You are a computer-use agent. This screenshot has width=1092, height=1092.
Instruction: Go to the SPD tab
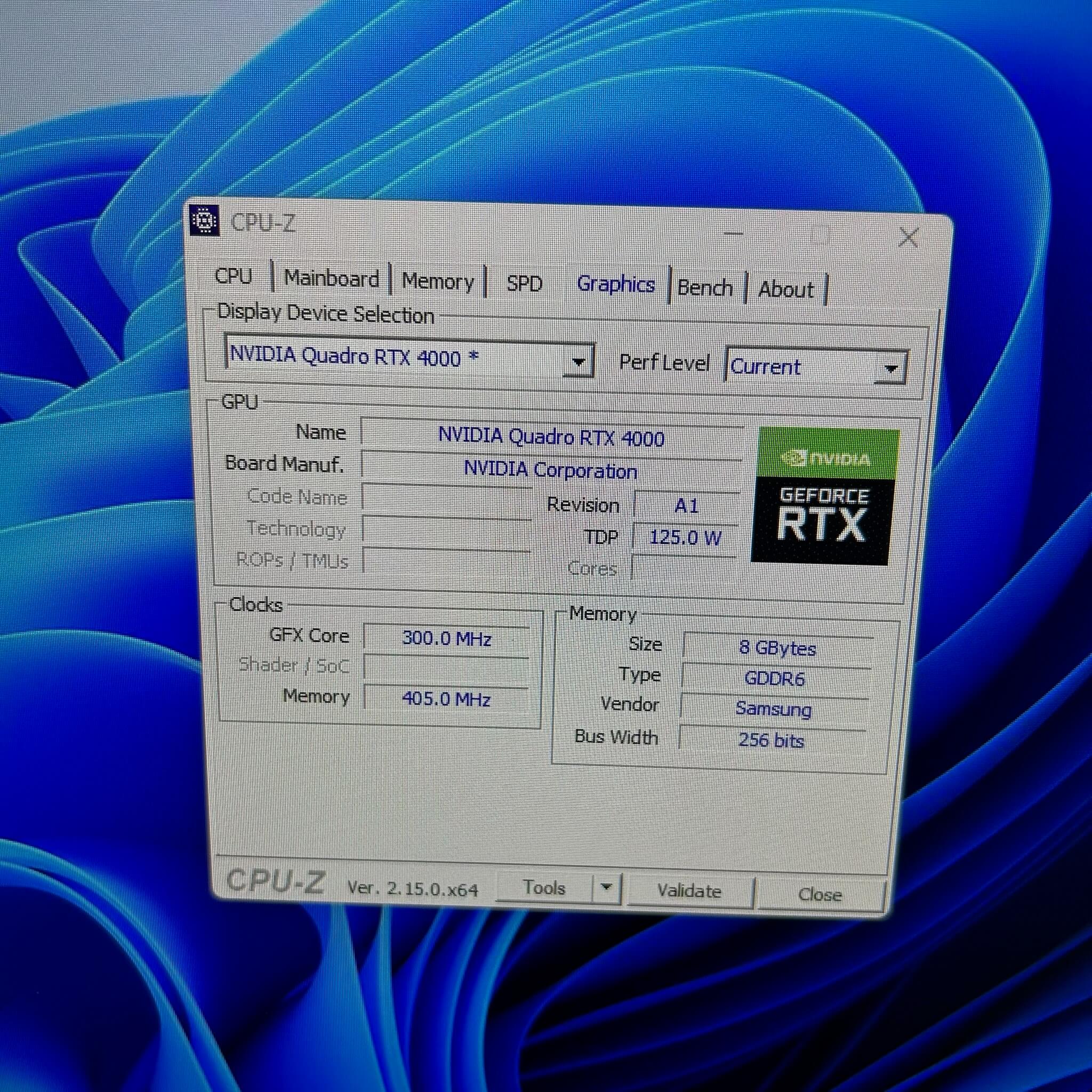coord(524,283)
